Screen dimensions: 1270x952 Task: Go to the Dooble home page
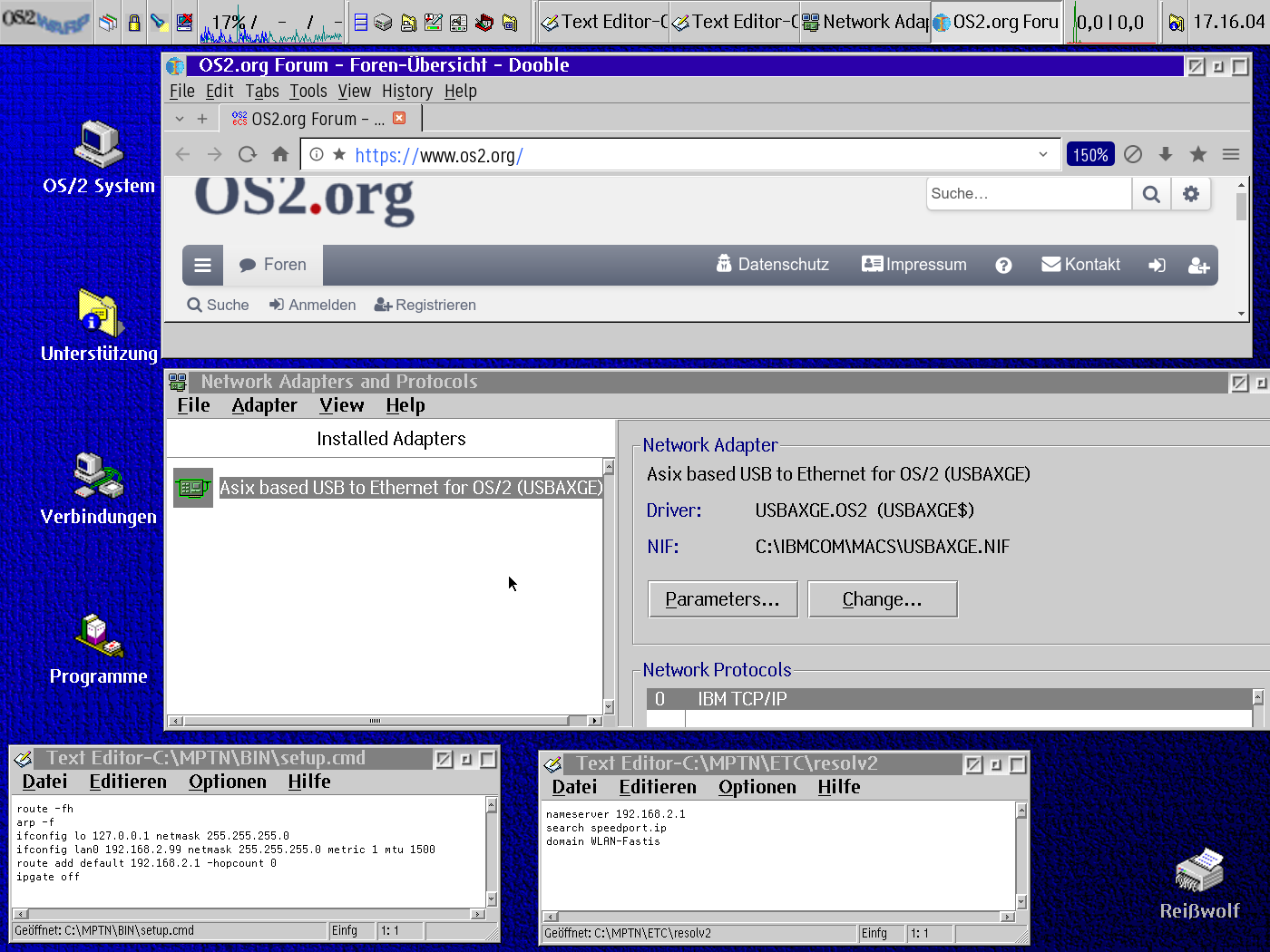tap(280, 154)
